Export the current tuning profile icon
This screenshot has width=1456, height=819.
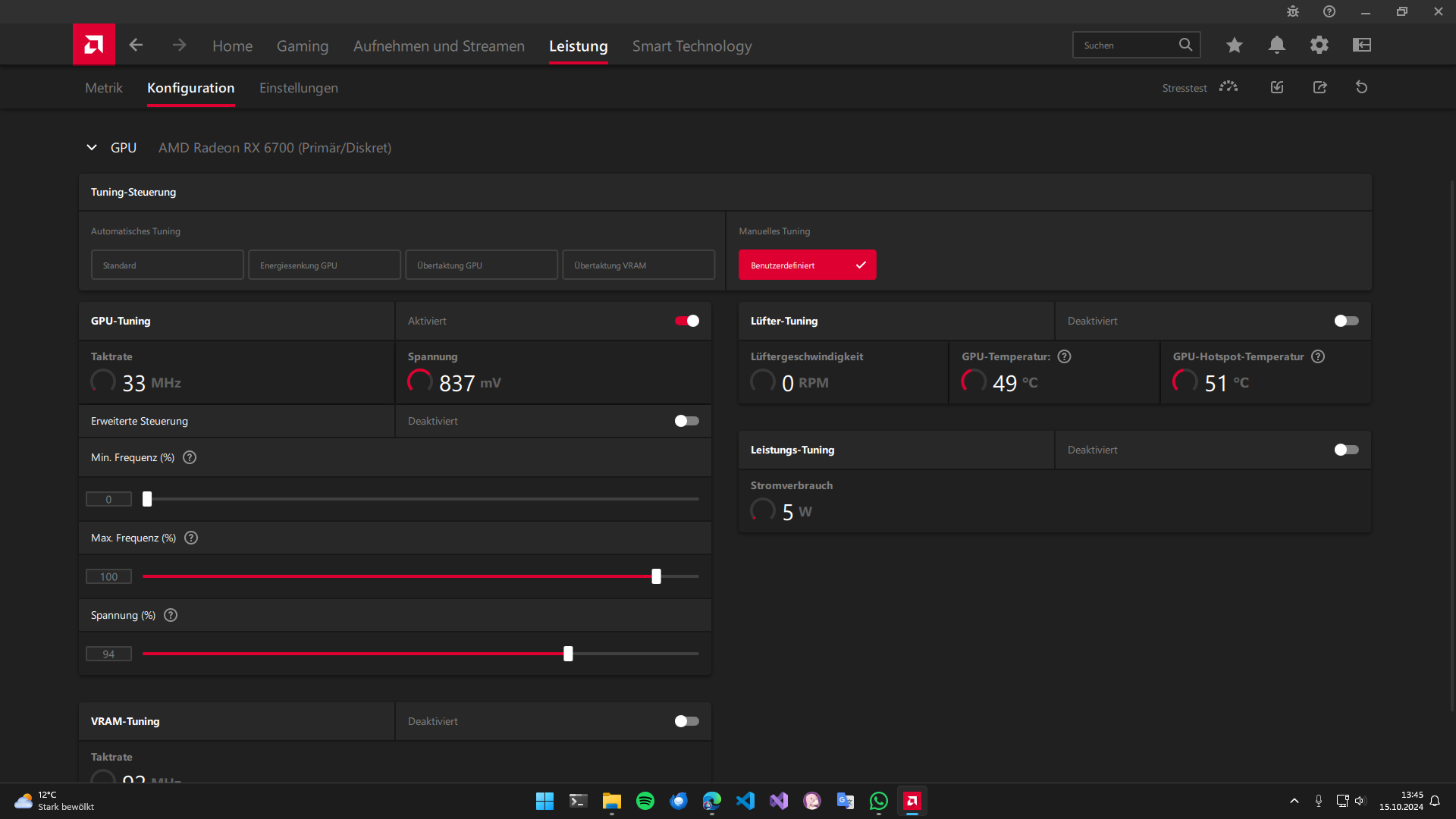click(x=1320, y=87)
